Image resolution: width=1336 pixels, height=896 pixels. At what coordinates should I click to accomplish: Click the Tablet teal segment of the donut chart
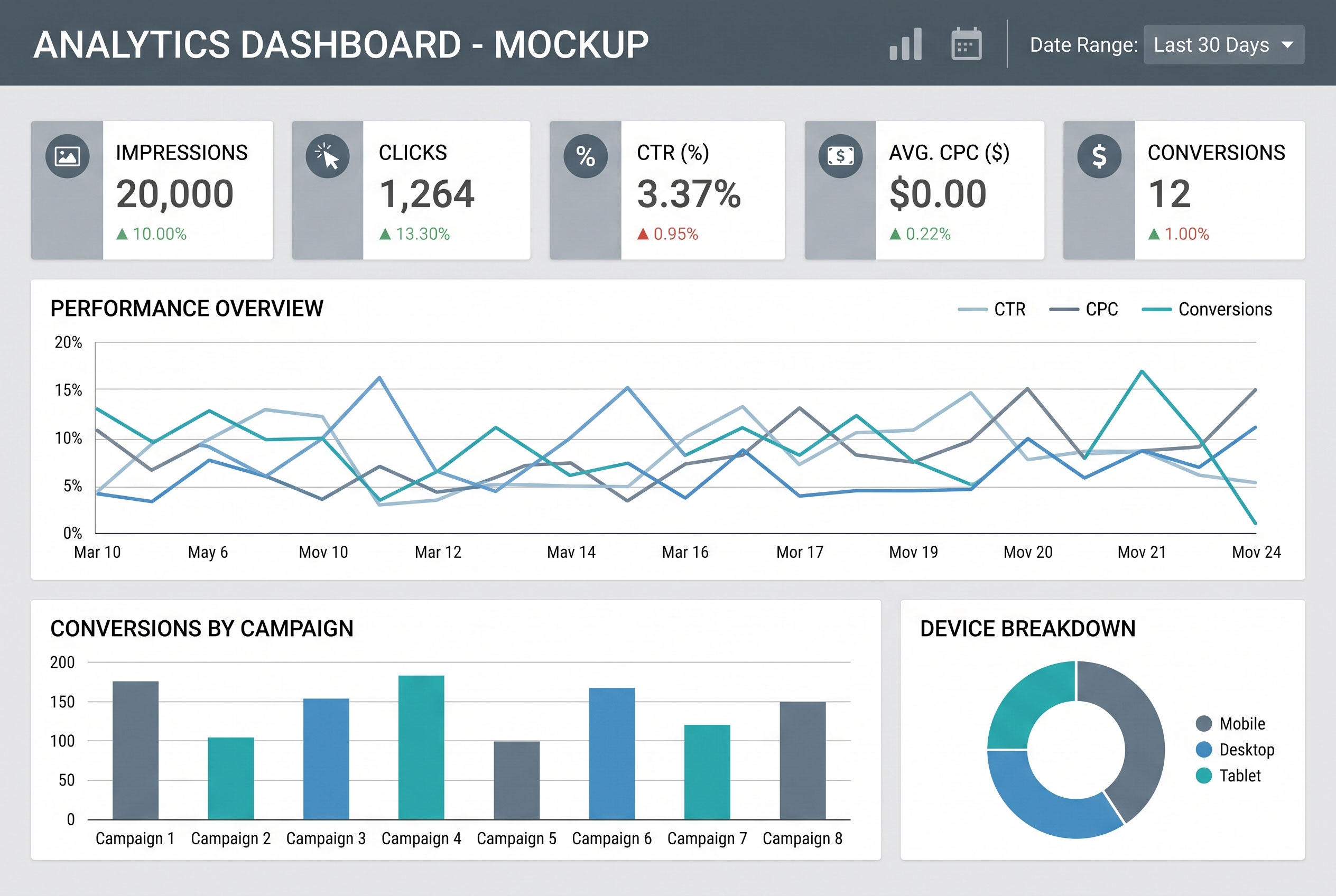click(1029, 703)
